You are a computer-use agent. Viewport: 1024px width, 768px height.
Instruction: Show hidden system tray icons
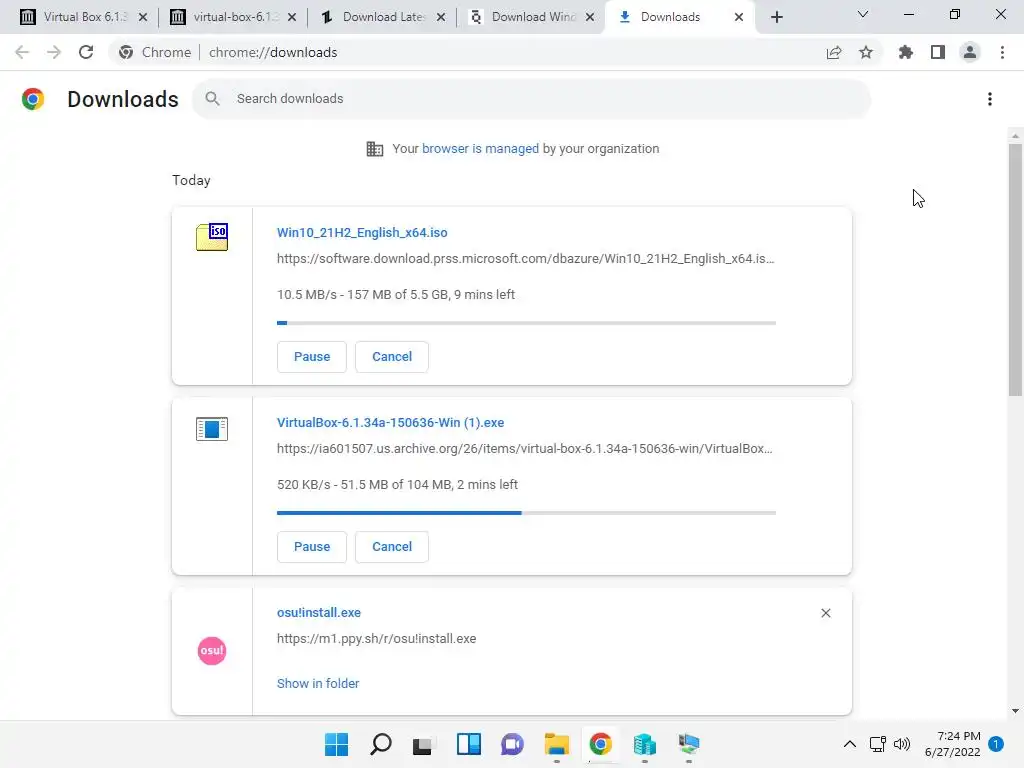point(850,744)
